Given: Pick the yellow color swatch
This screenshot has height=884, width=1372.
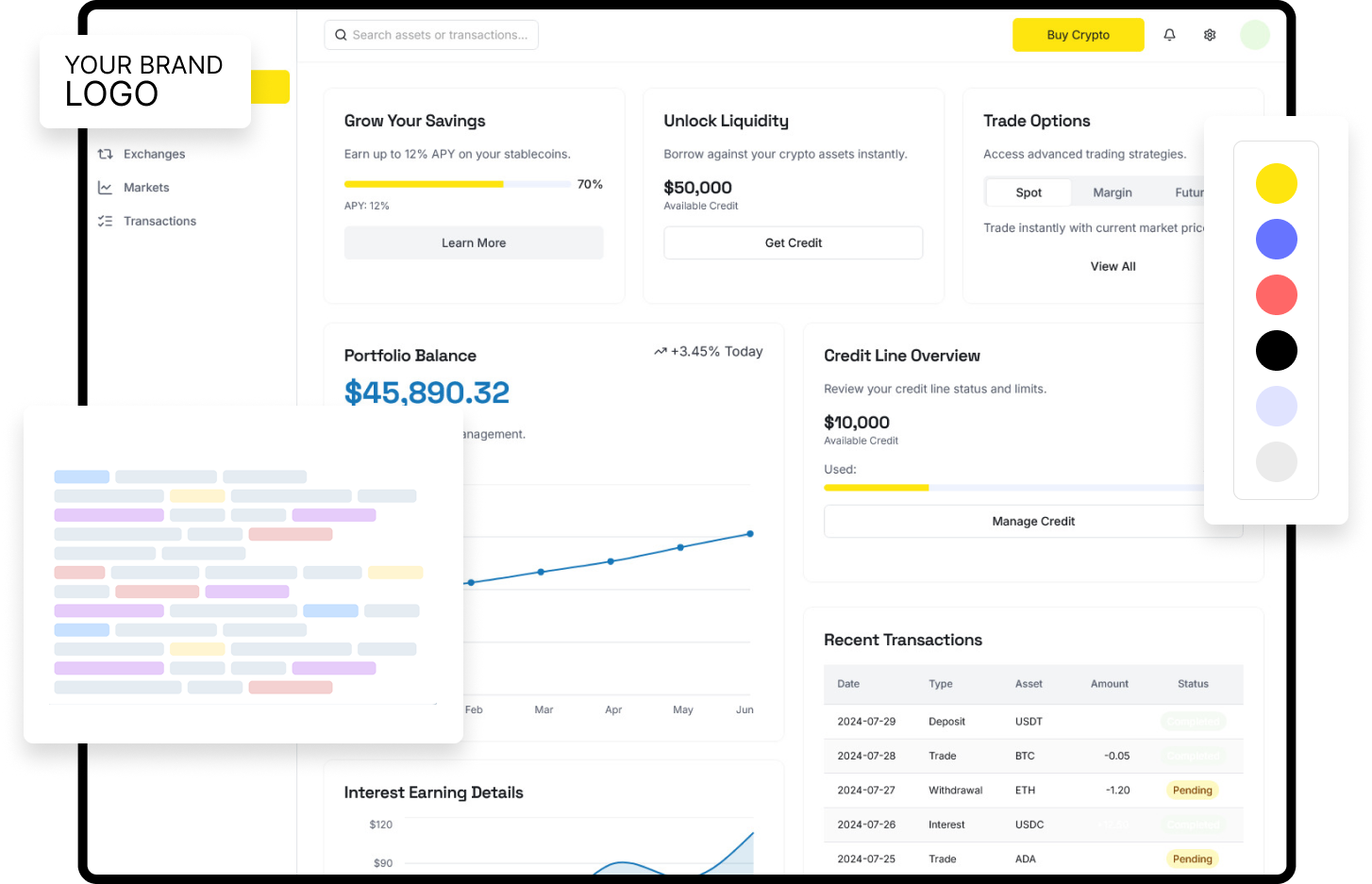Looking at the screenshot, I should [1277, 183].
